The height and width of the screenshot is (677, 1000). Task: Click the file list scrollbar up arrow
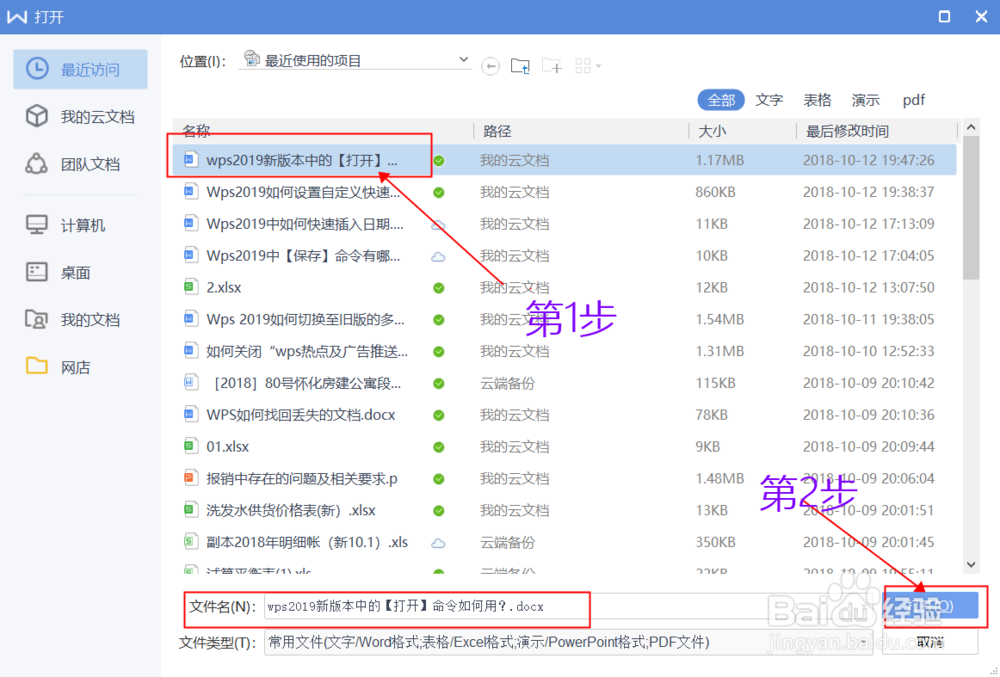(971, 127)
